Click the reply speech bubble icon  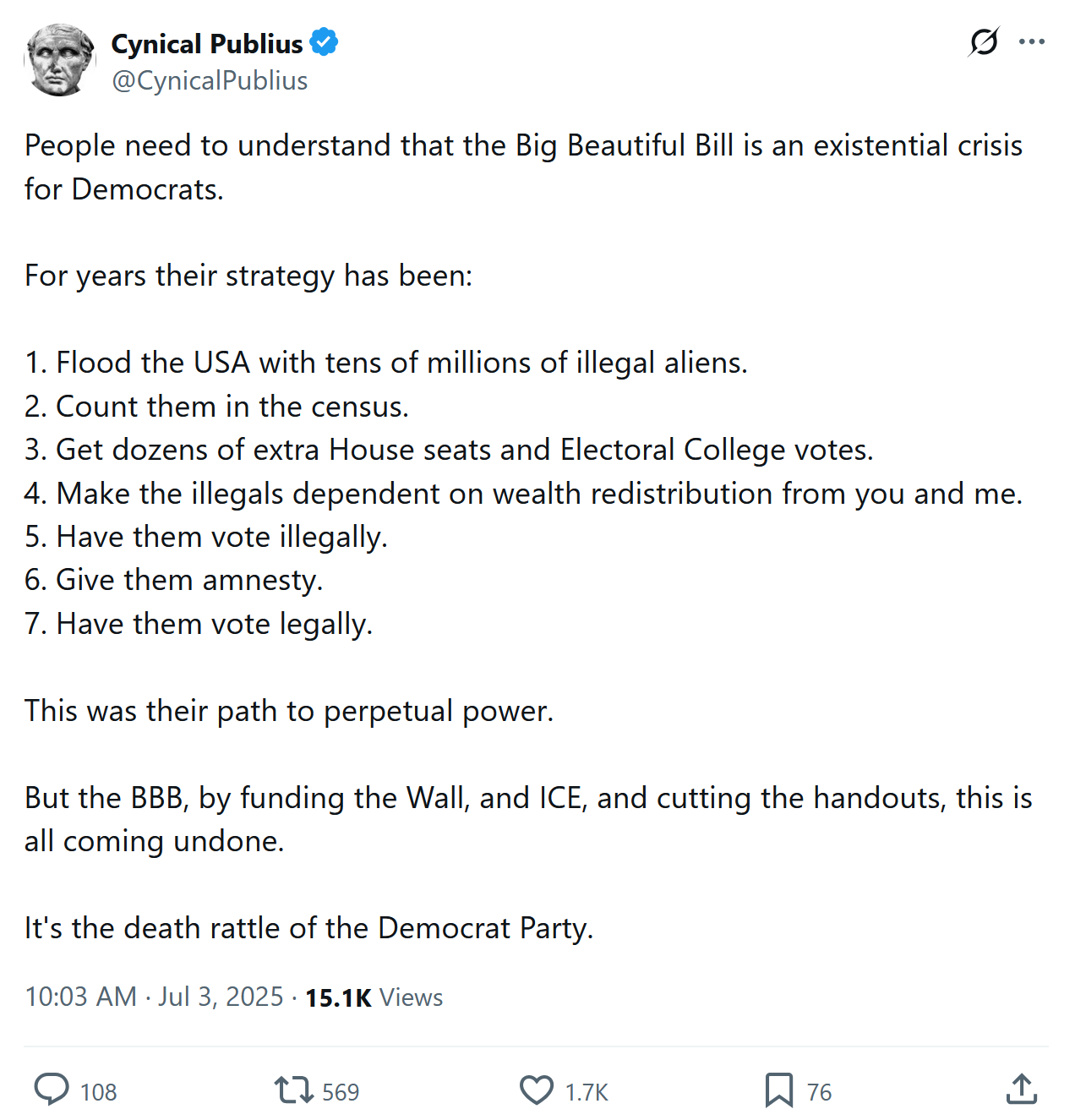tap(52, 1090)
